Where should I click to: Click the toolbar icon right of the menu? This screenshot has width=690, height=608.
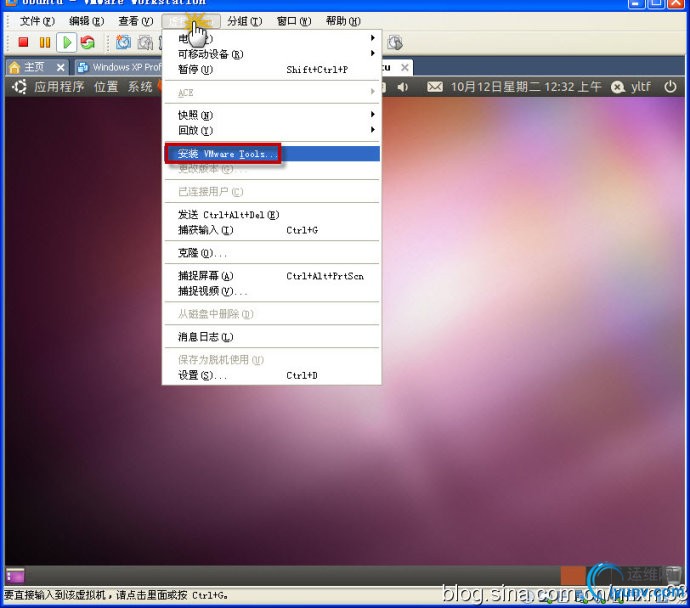pos(395,42)
